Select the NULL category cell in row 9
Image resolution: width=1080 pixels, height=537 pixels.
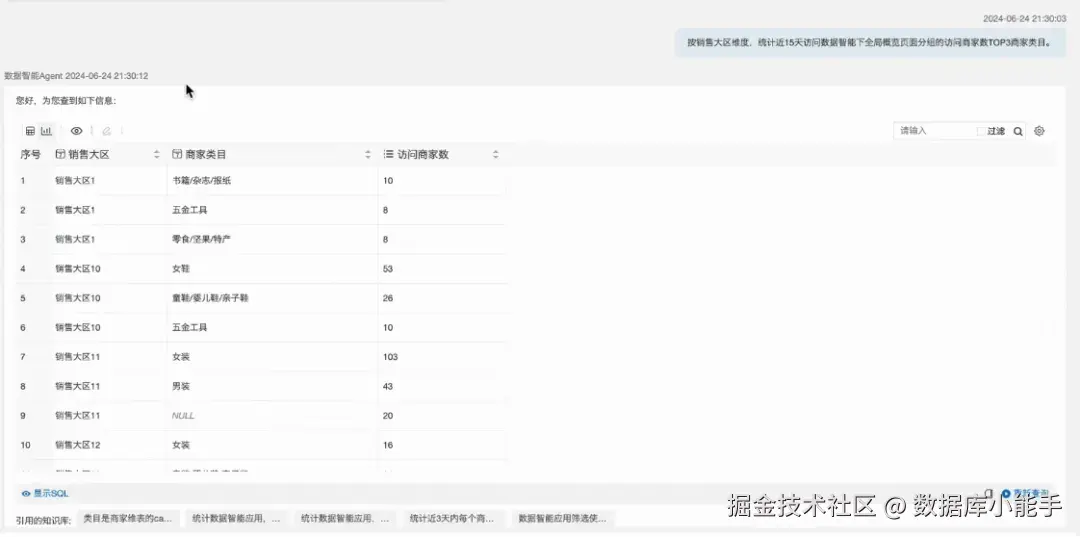[183, 416]
